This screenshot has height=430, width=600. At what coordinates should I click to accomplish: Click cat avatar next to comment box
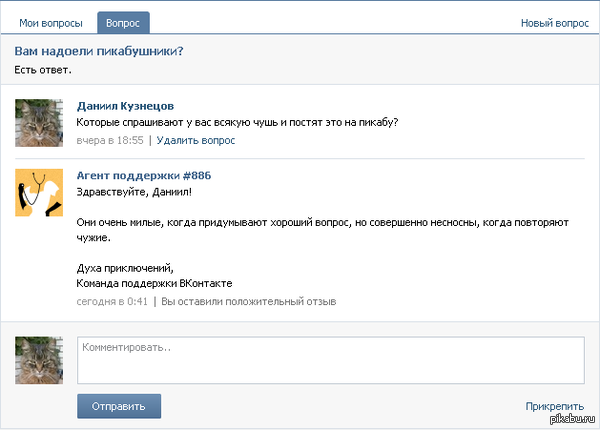[x=40, y=360]
